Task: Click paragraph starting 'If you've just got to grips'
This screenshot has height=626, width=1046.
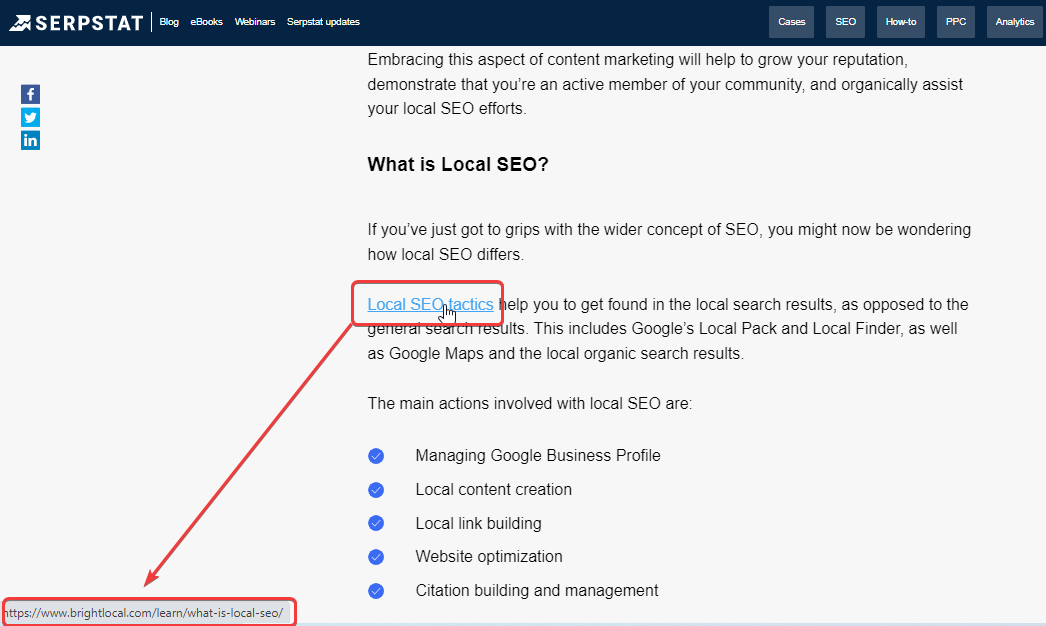Action: [669, 242]
